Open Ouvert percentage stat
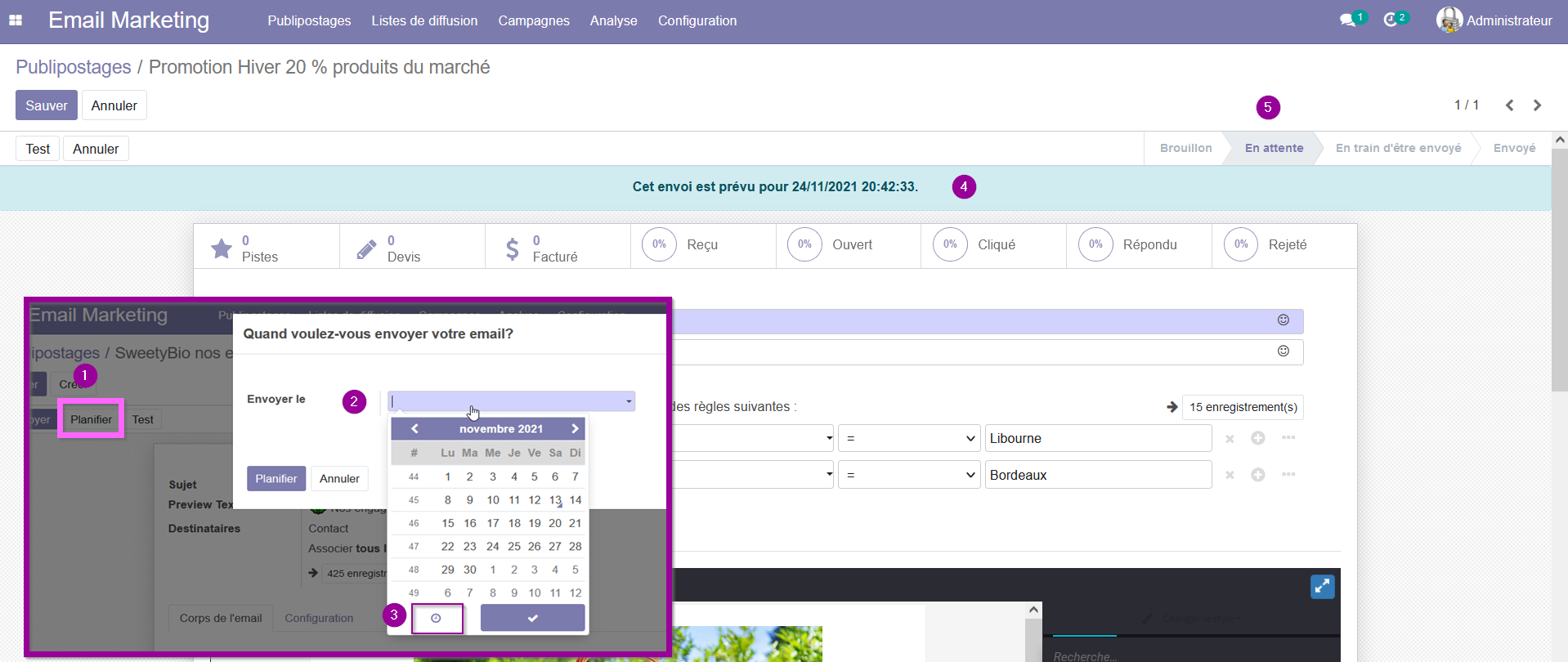1568x662 pixels. pyautogui.click(x=849, y=247)
